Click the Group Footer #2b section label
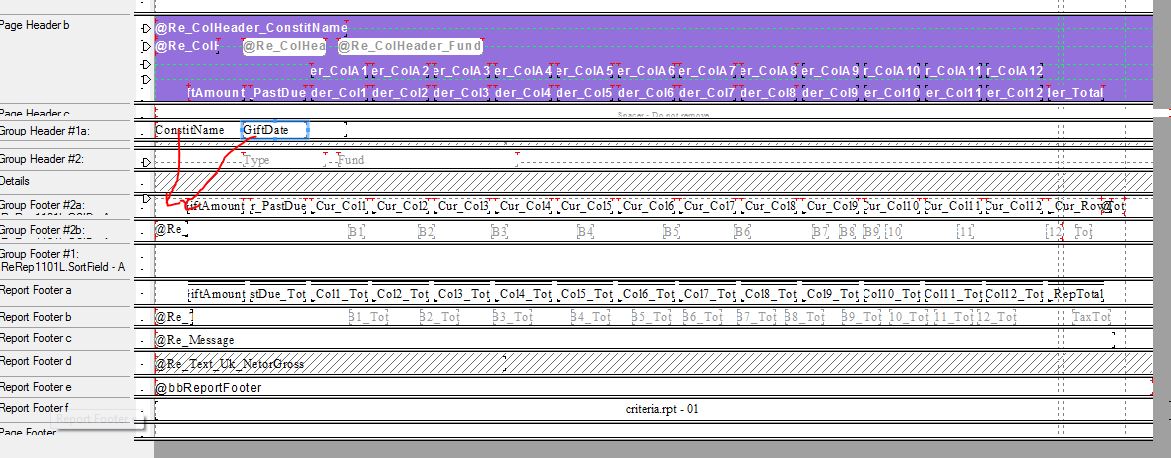 [x=43, y=232]
